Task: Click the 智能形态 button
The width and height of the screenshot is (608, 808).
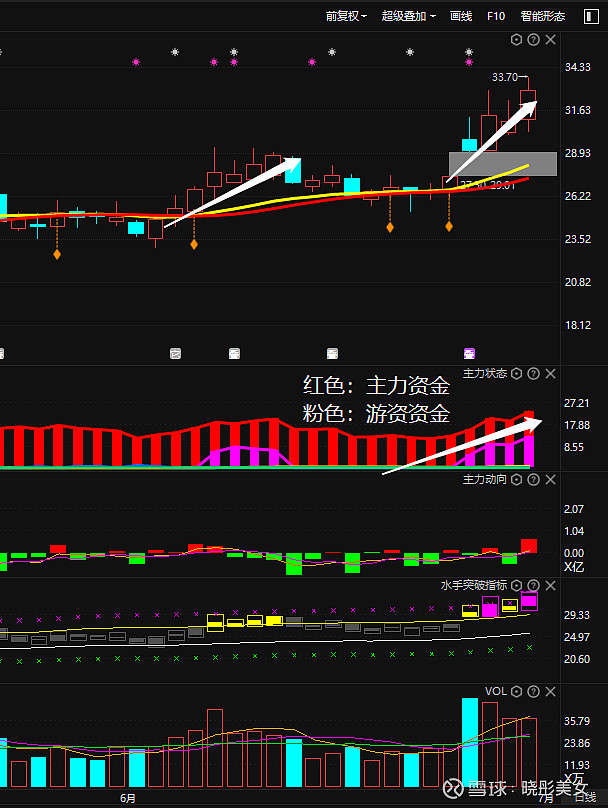Action: (542, 16)
